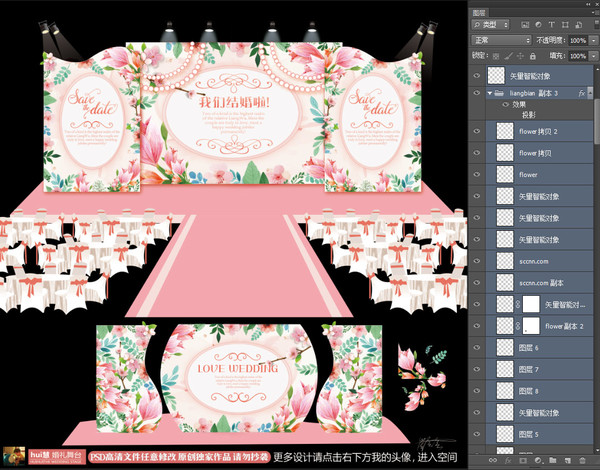The height and width of the screenshot is (470, 600).
Task: Delete layer with the trash icon
Action: coord(582,460)
